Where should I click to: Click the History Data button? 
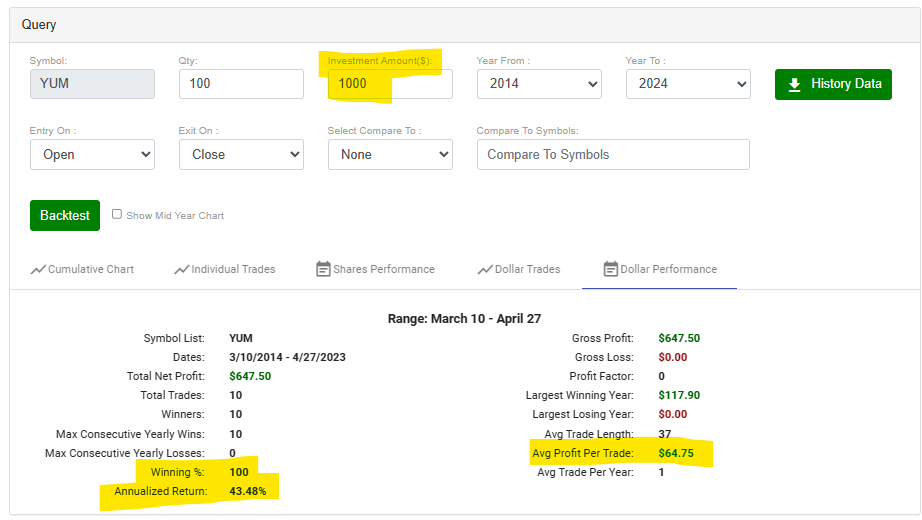pyautogui.click(x=833, y=84)
